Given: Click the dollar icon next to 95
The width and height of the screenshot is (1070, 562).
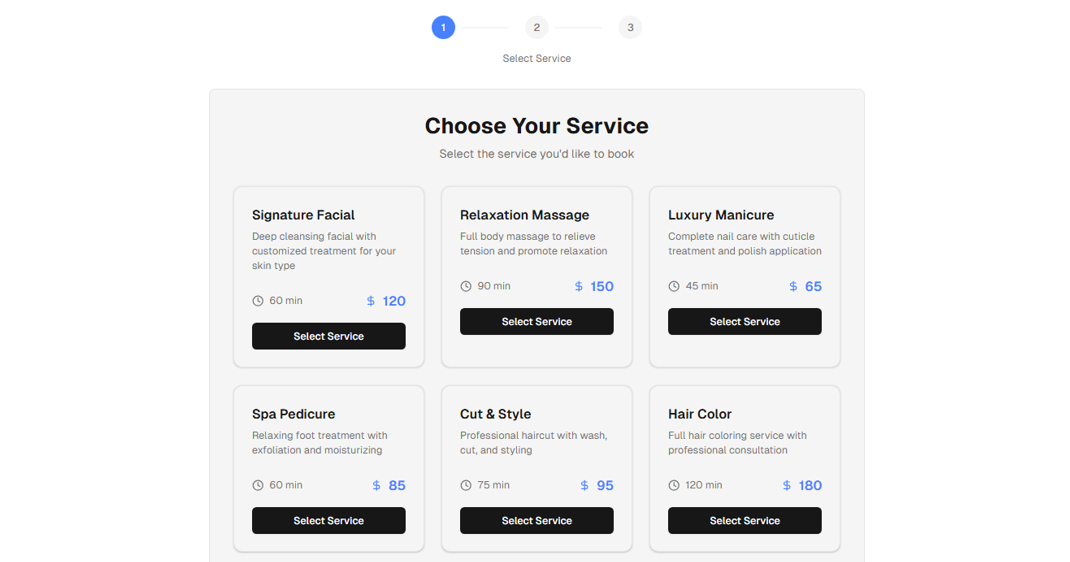Looking at the screenshot, I should 584,486.
